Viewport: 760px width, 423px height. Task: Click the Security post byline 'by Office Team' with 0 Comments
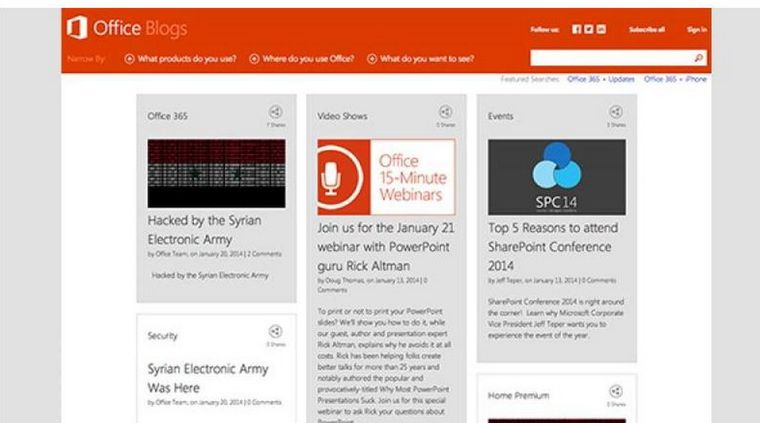point(214,402)
